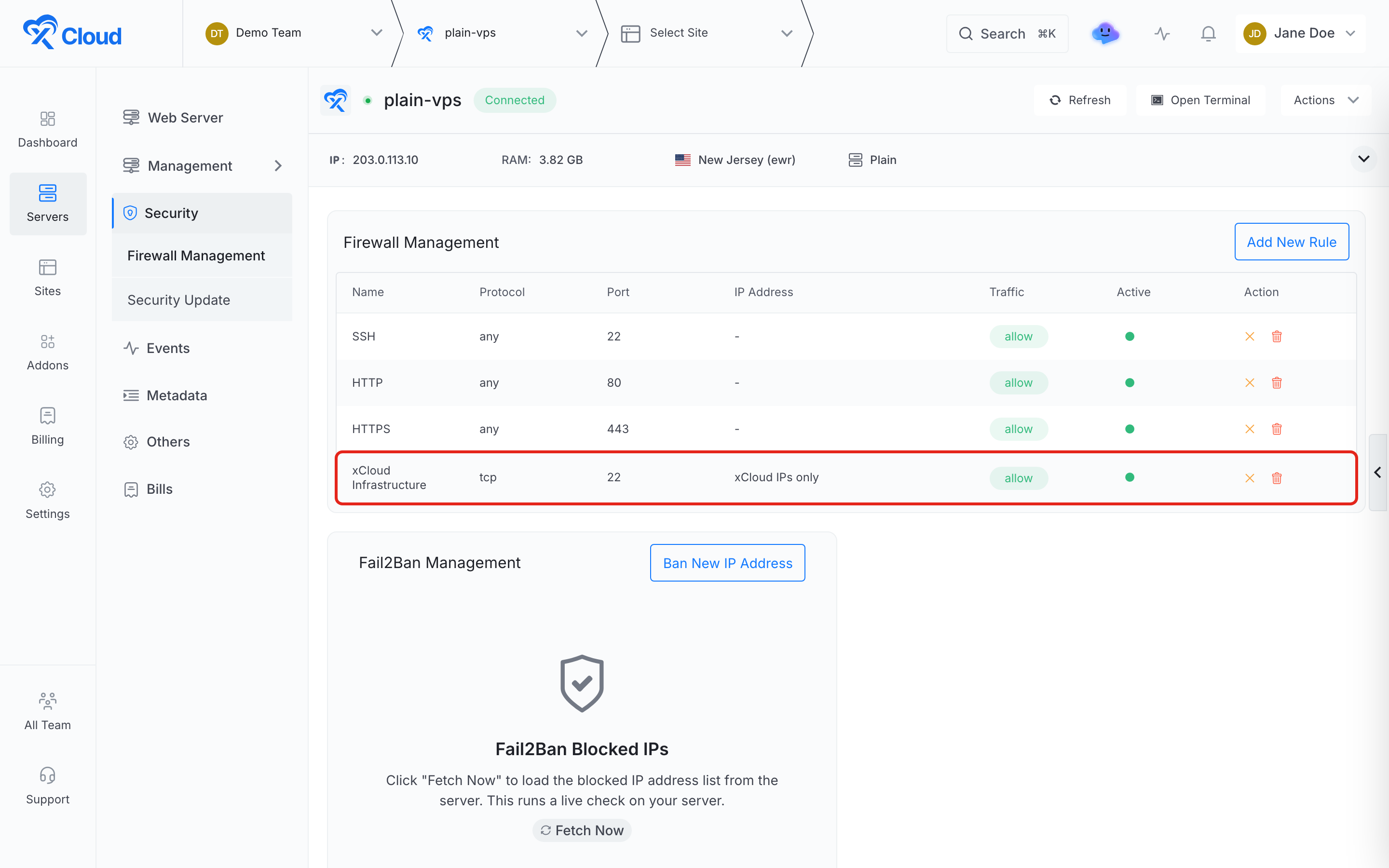Select Security Update submenu item
1389x868 pixels.
pos(202,299)
